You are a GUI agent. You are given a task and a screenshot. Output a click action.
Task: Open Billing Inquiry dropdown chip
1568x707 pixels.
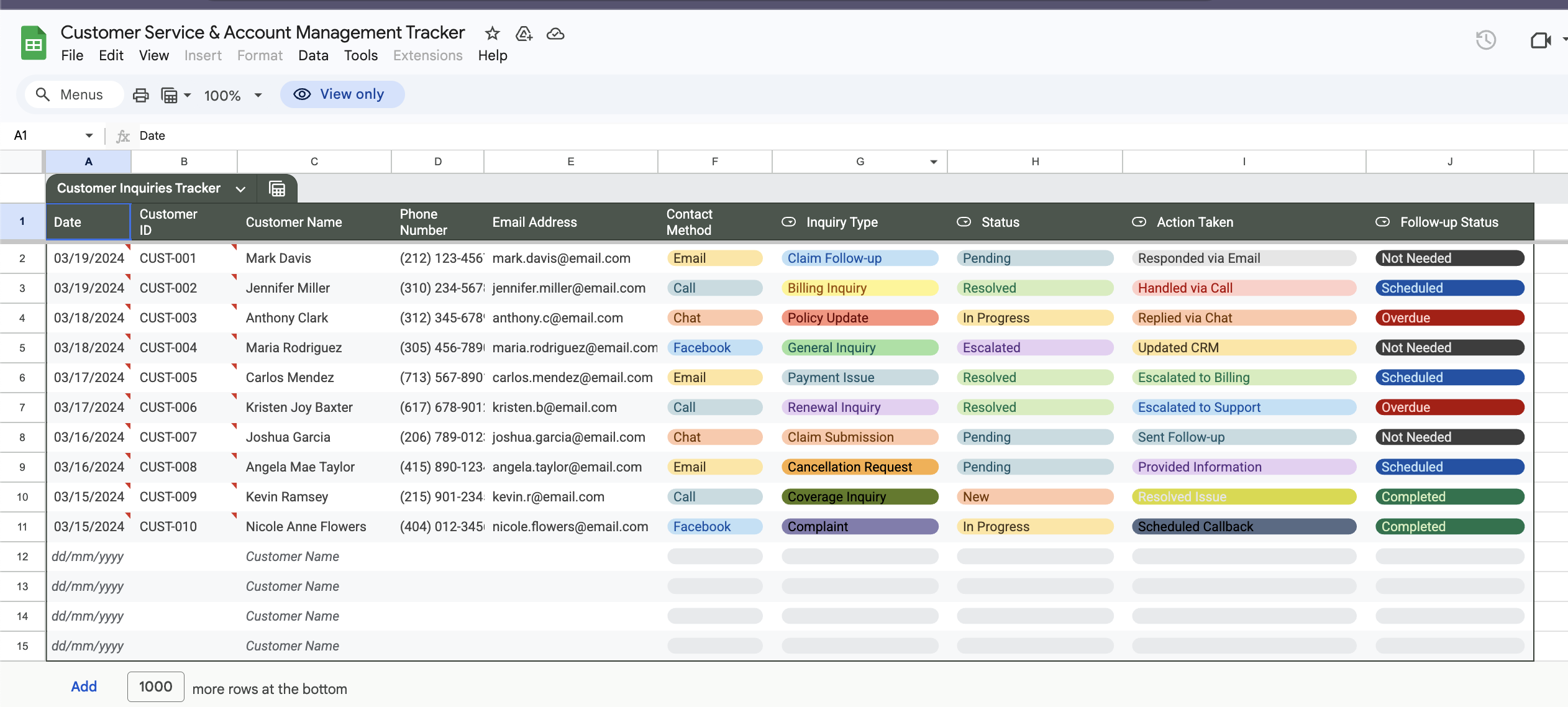click(860, 288)
